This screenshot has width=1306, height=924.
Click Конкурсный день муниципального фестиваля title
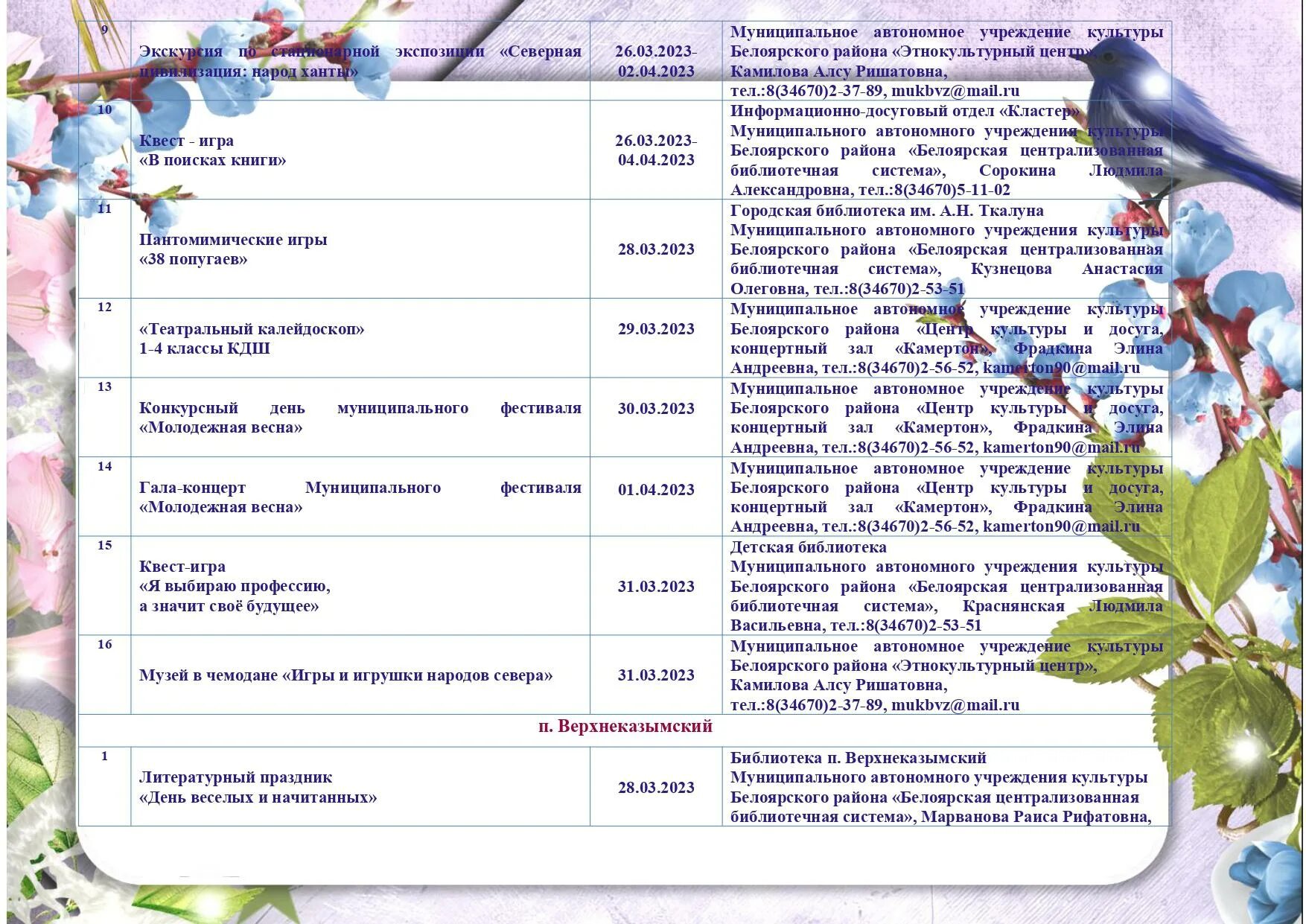[360, 418]
